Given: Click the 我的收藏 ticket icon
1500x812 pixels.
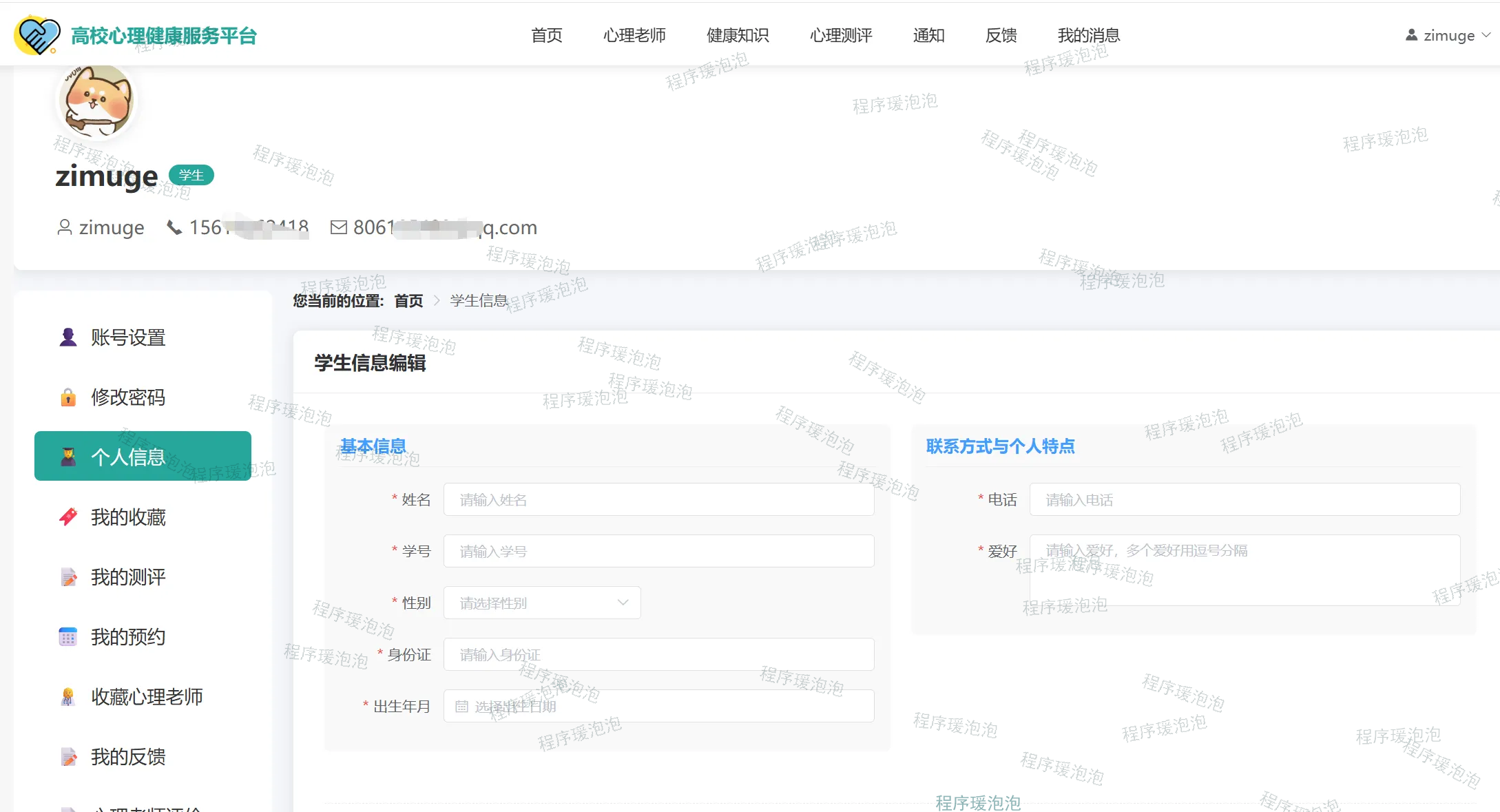Looking at the screenshot, I should [x=68, y=517].
